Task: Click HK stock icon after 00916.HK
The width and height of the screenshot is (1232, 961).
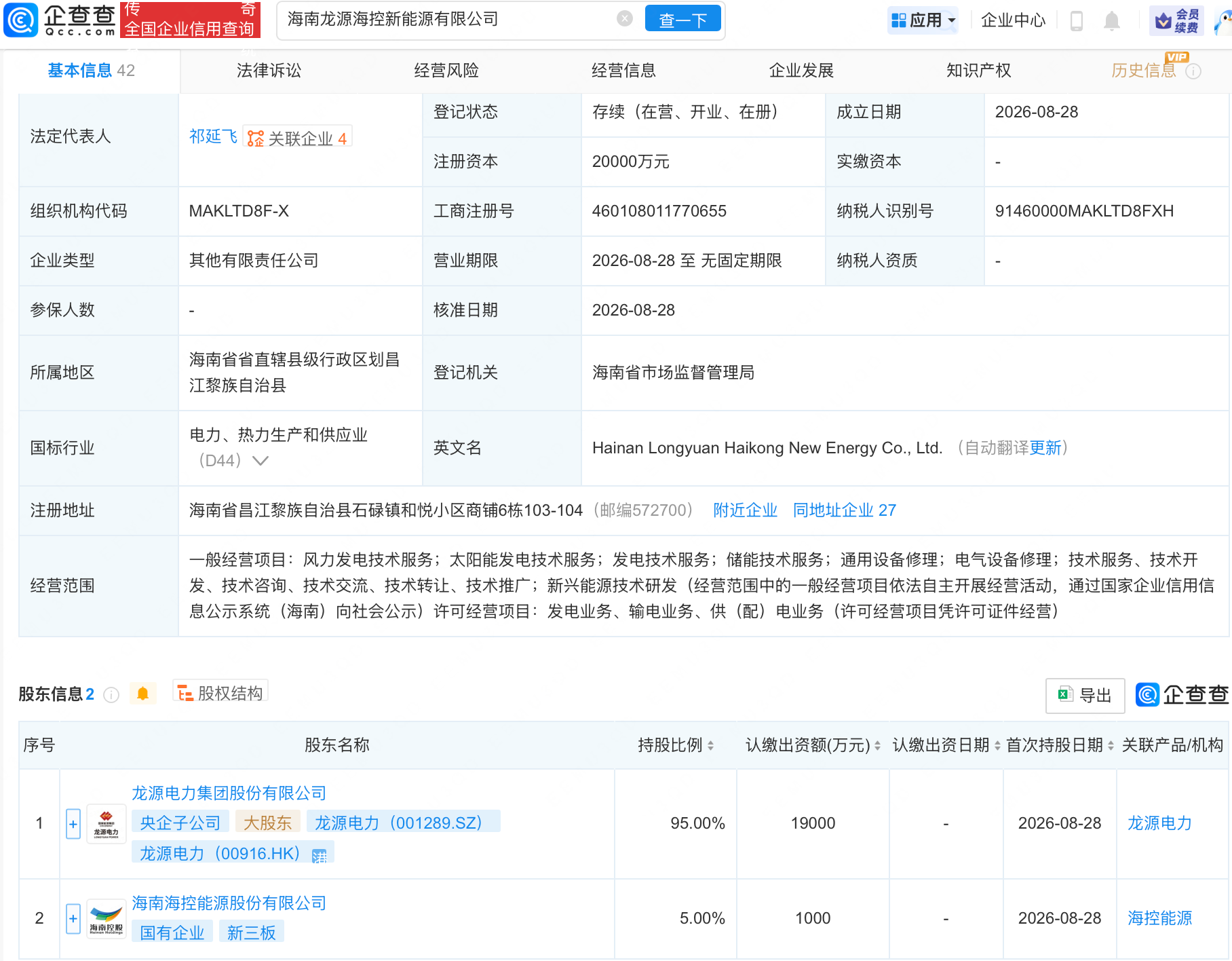Action: (x=320, y=856)
